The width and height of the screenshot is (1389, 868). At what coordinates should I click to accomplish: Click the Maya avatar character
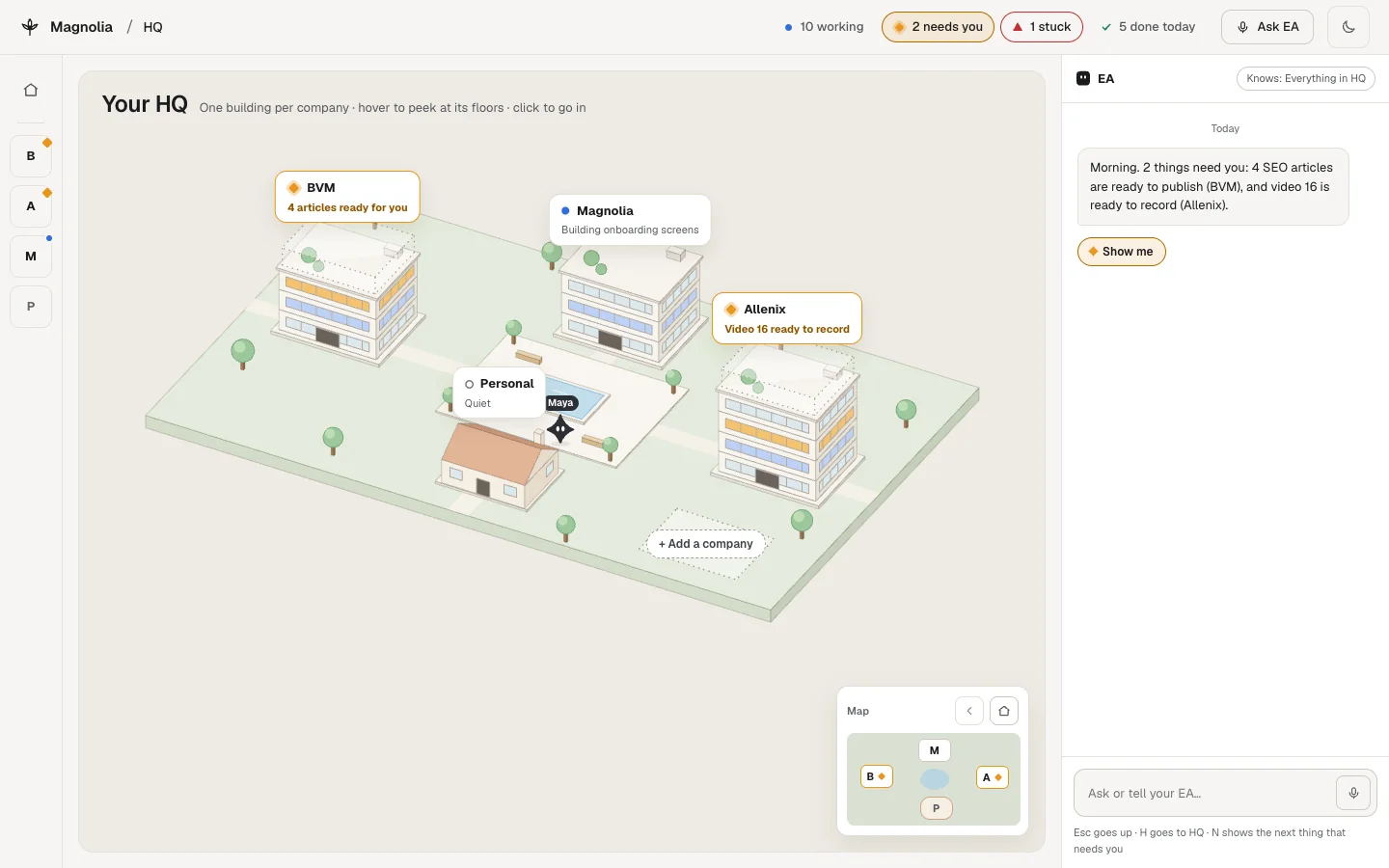(x=560, y=429)
